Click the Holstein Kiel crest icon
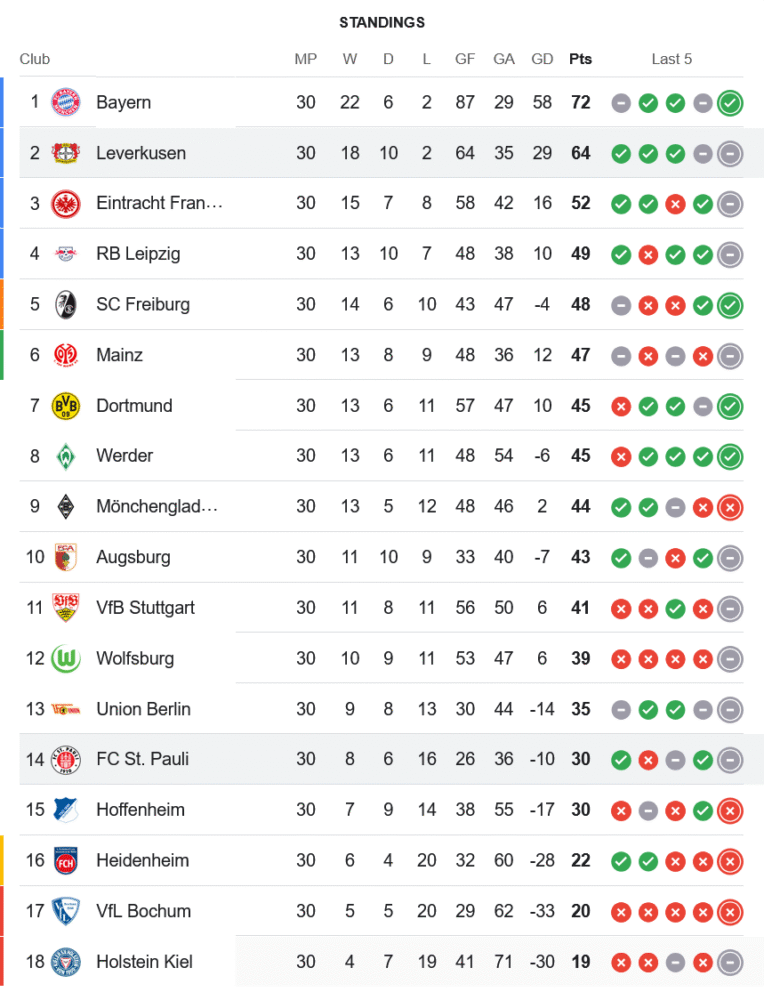 (65, 961)
